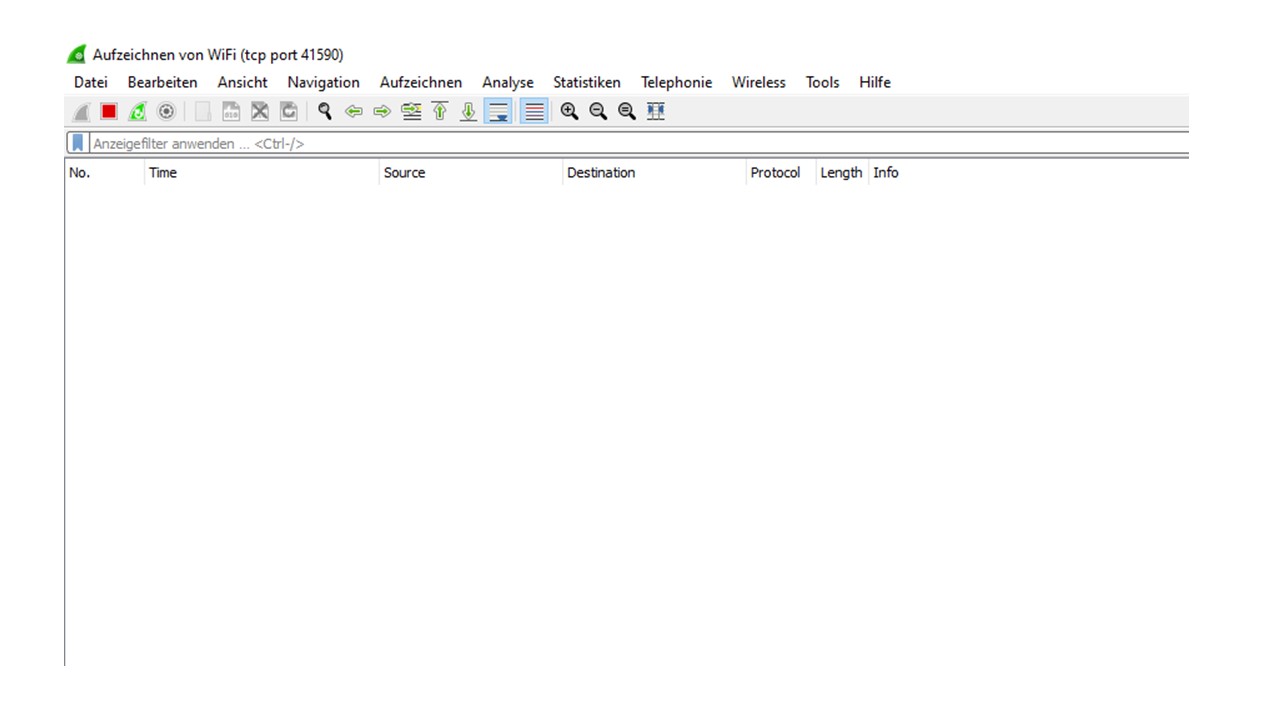Sort by the Time column header
Image resolution: width=1280 pixels, height=720 pixels.
point(262,173)
